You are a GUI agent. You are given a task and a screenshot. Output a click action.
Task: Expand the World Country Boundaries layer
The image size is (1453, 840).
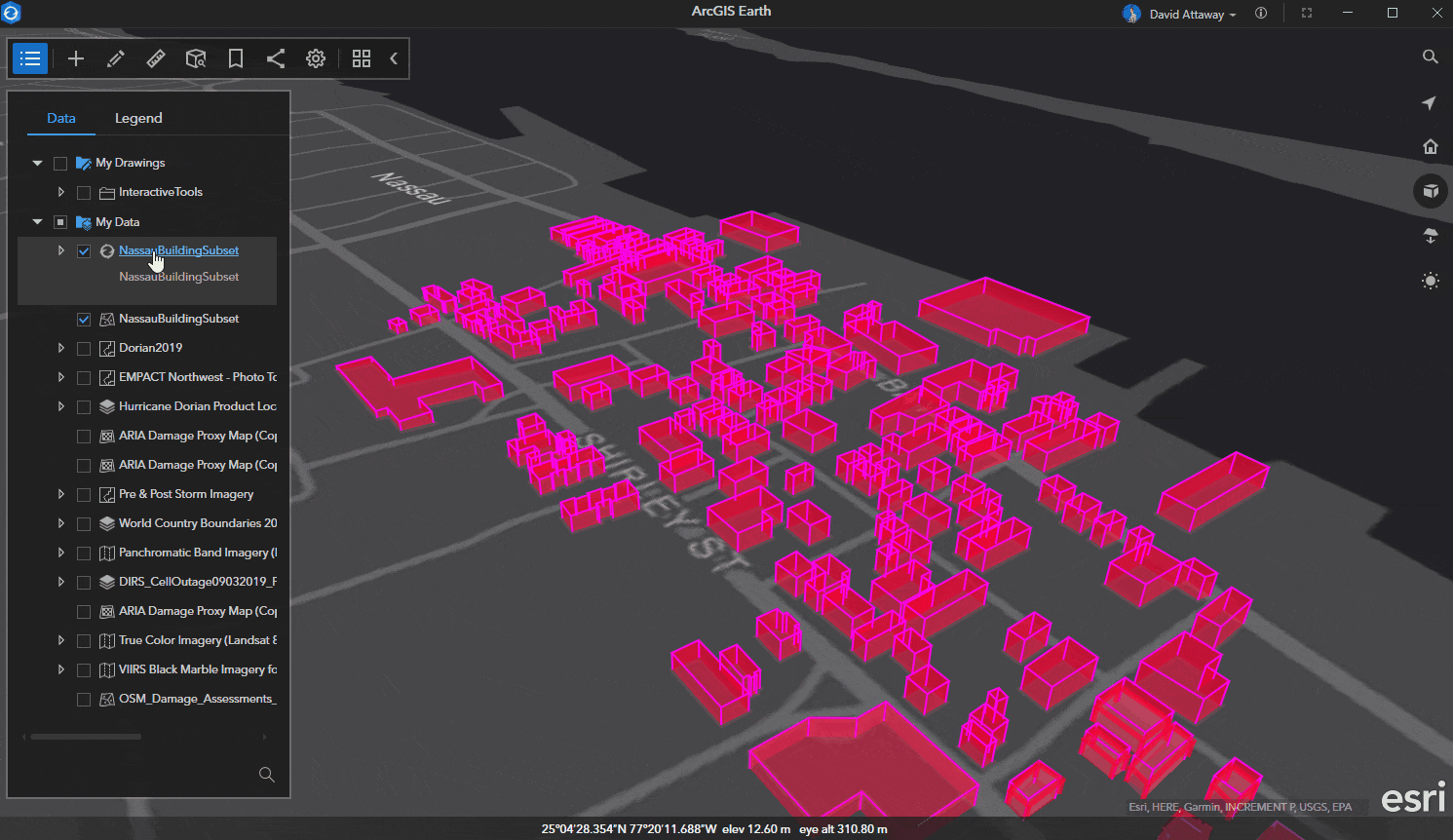pyautogui.click(x=60, y=523)
